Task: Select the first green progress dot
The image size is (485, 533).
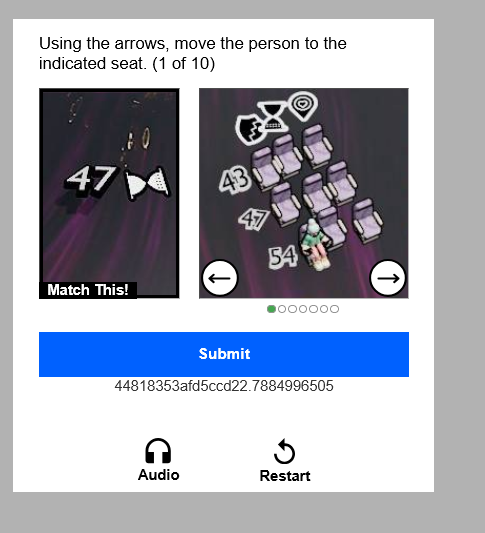Action: point(271,309)
